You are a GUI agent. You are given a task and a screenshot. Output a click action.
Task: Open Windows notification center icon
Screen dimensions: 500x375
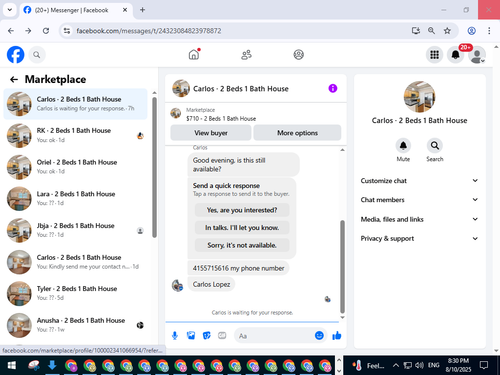pyautogui.click(x=484, y=365)
